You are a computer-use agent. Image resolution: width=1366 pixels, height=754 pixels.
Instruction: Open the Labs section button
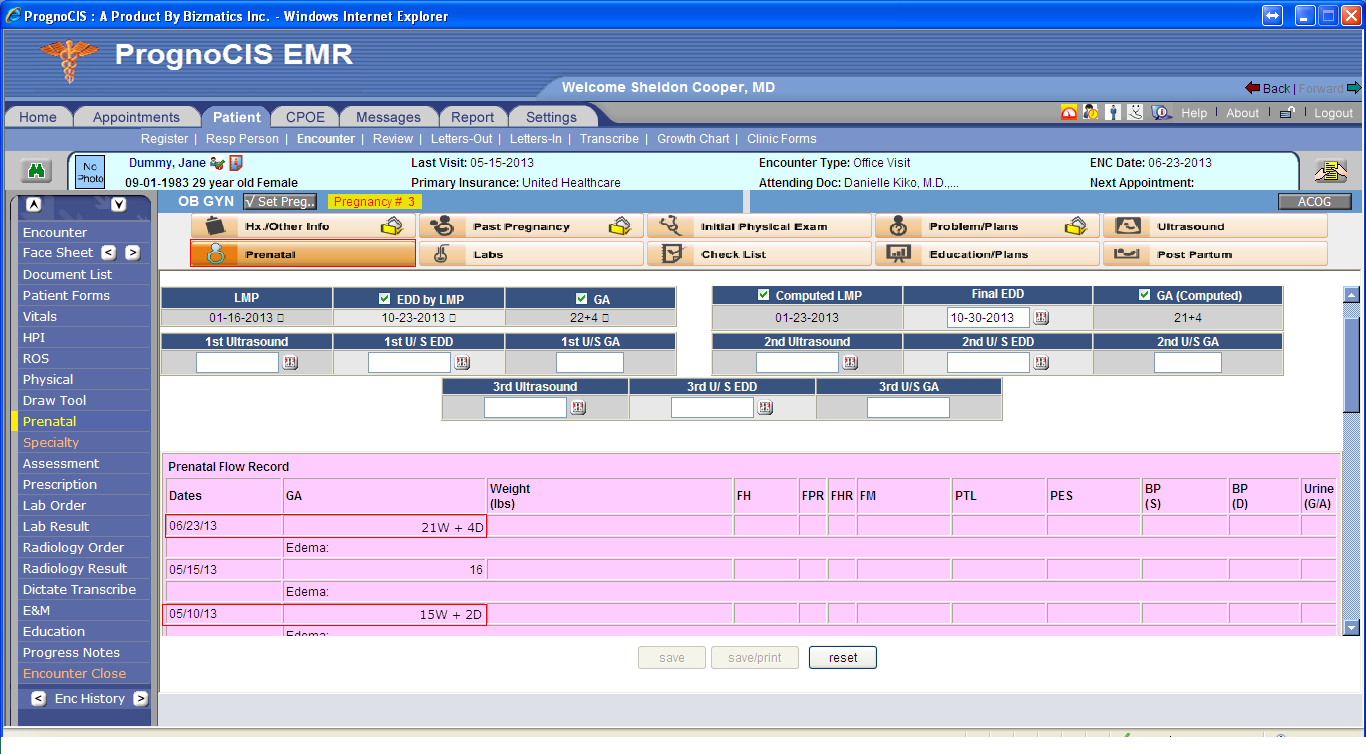point(531,254)
